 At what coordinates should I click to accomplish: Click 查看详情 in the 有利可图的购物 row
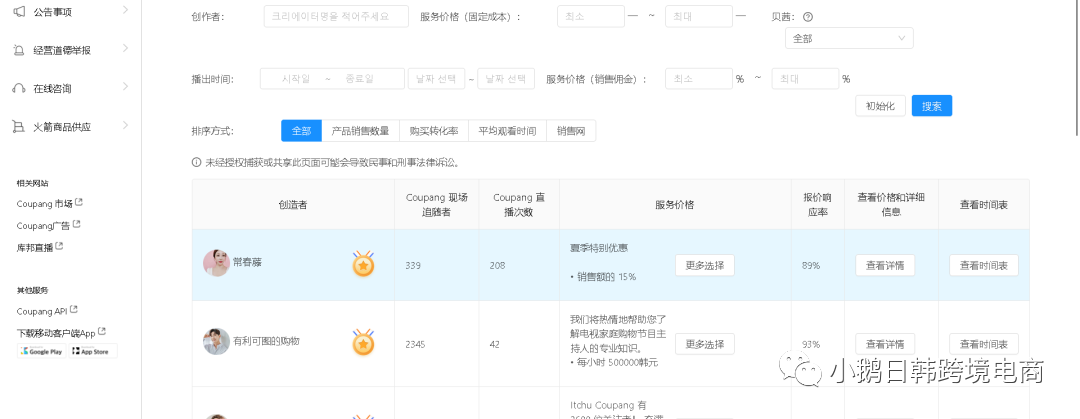click(885, 344)
